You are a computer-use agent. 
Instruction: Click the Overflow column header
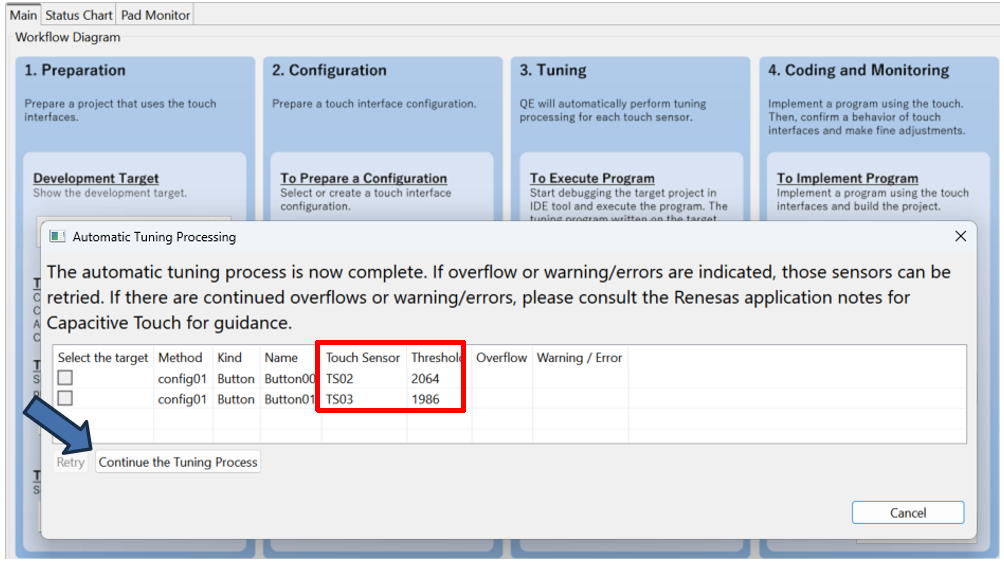(x=501, y=358)
